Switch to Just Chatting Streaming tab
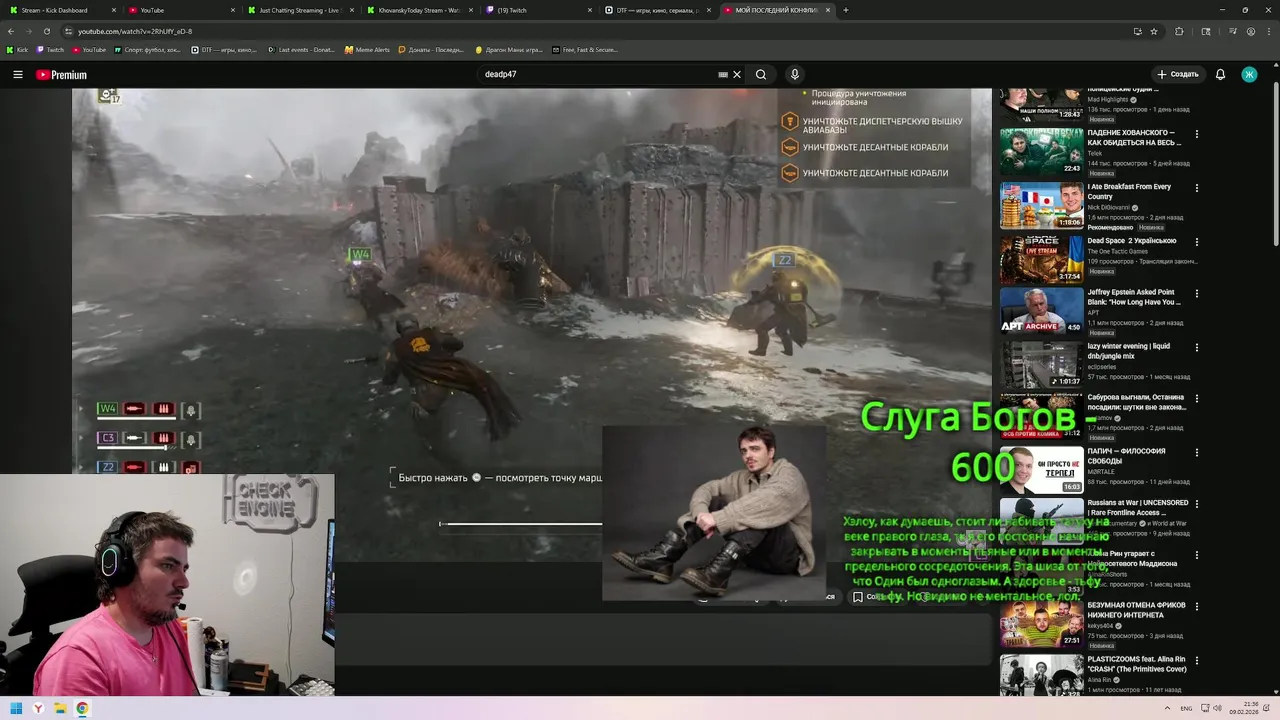Screen dimensions: 1280x720 tap(299, 10)
